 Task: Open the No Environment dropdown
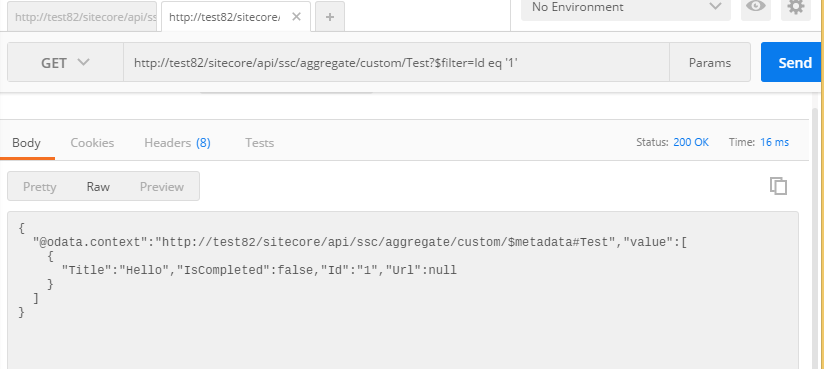click(x=625, y=7)
